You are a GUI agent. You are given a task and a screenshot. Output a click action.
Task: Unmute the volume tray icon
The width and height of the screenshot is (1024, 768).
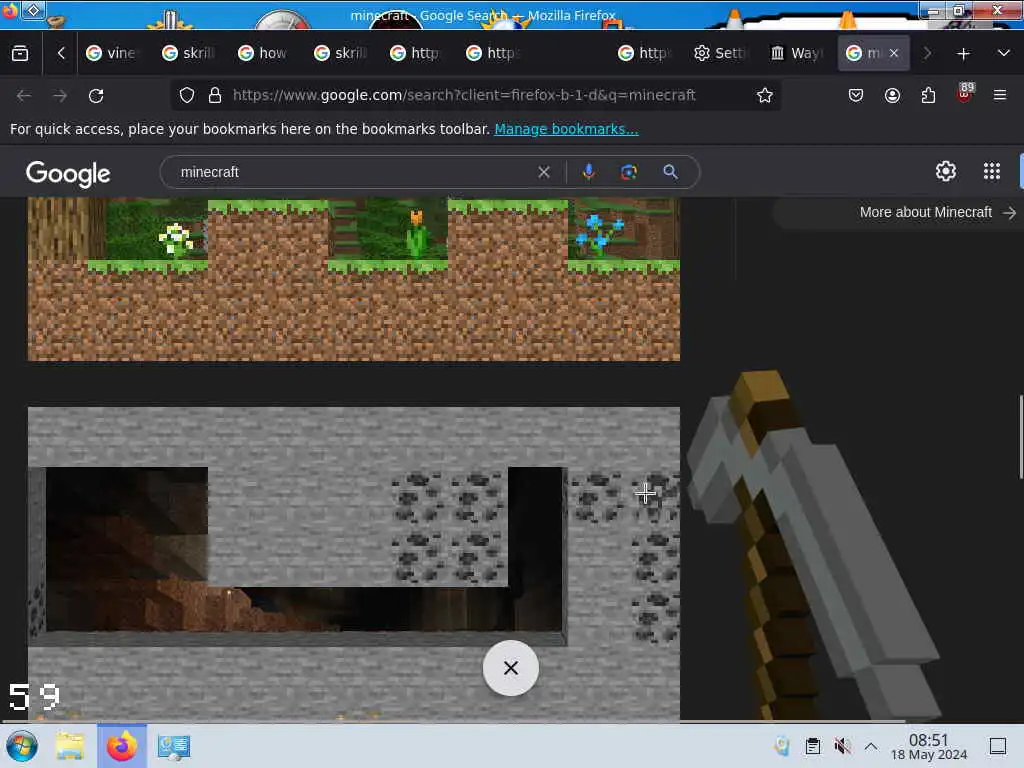tap(842, 746)
